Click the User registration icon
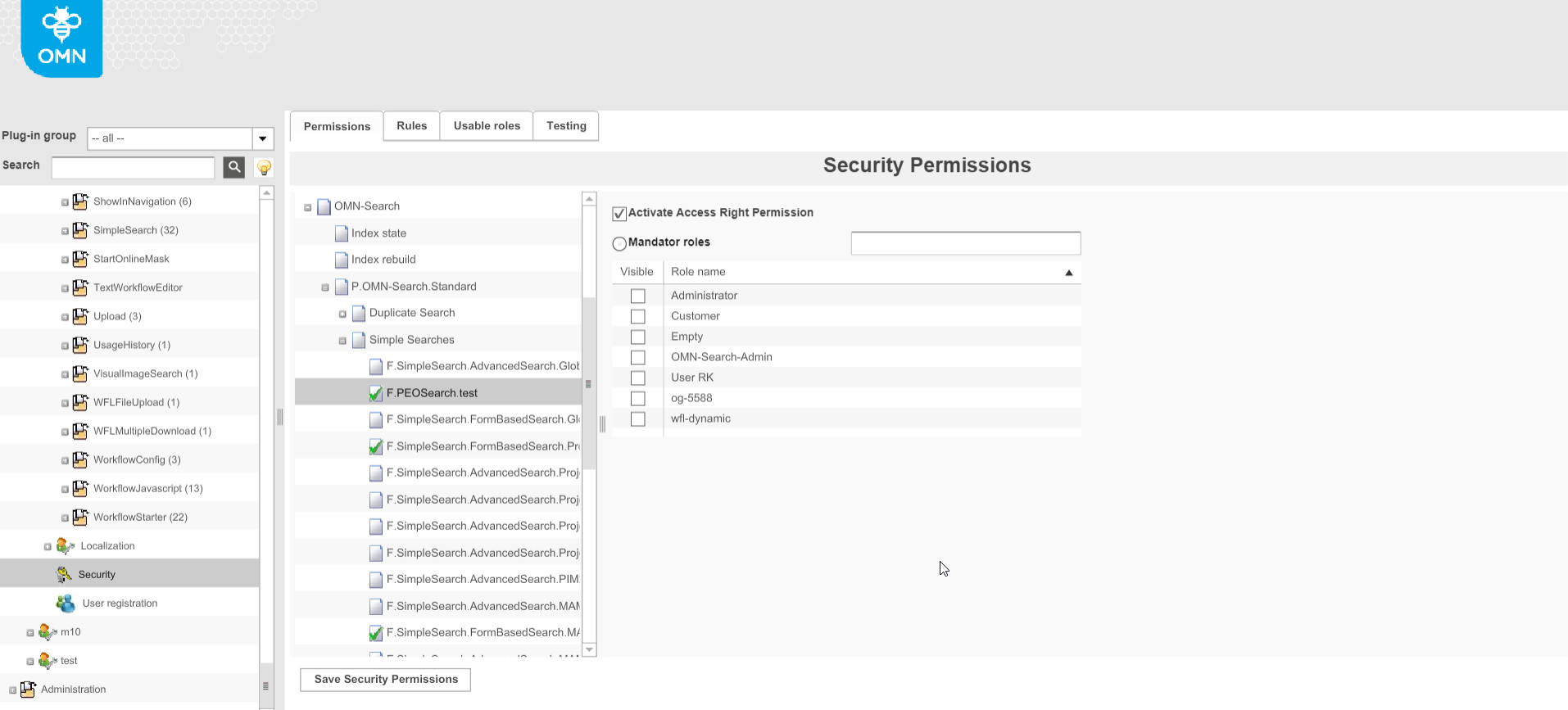Screen dimensions: 1568x710 66,603
